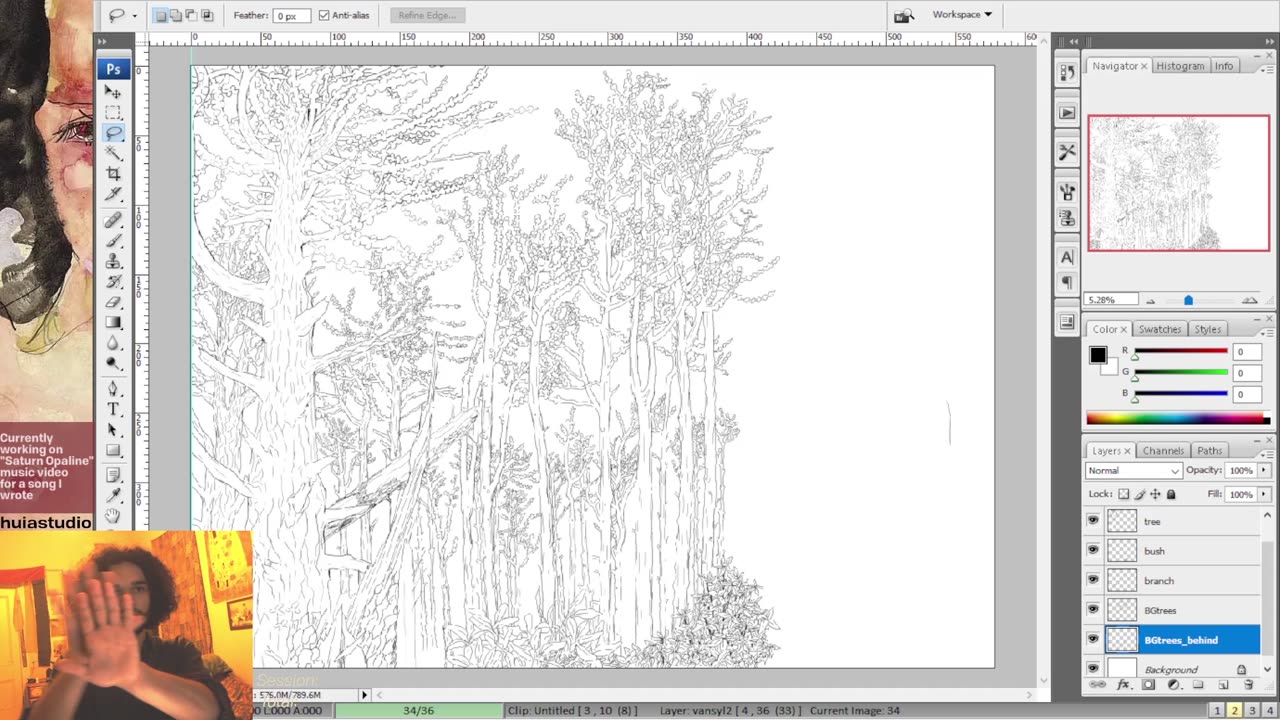Select the Gradient tool

click(113, 323)
